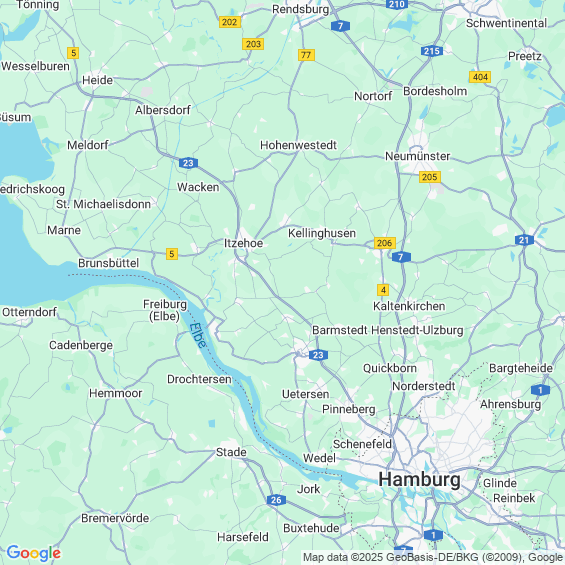The image size is (565, 565).
Task: Click the Elbe river label
Action: 198,335
